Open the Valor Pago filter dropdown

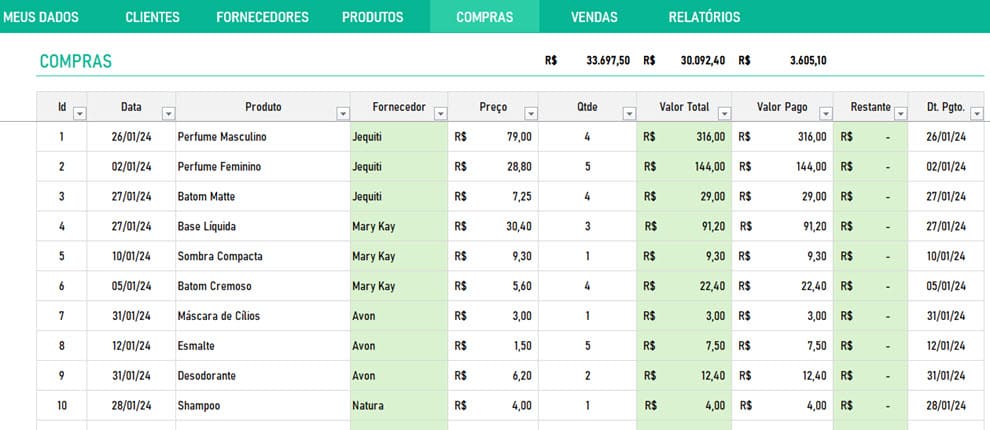[x=824, y=114]
